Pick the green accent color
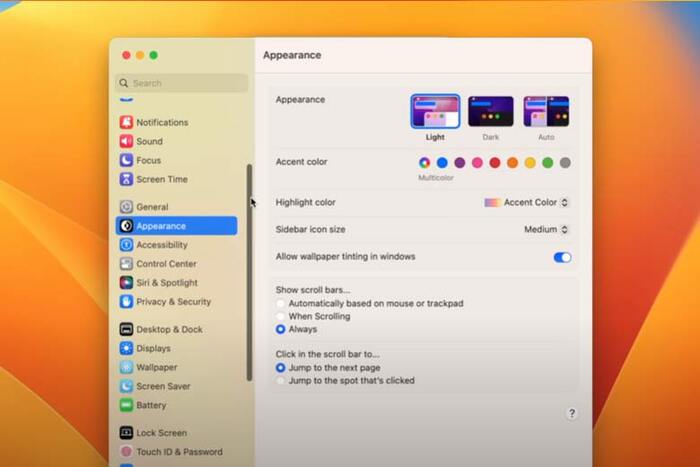 click(x=548, y=163)
